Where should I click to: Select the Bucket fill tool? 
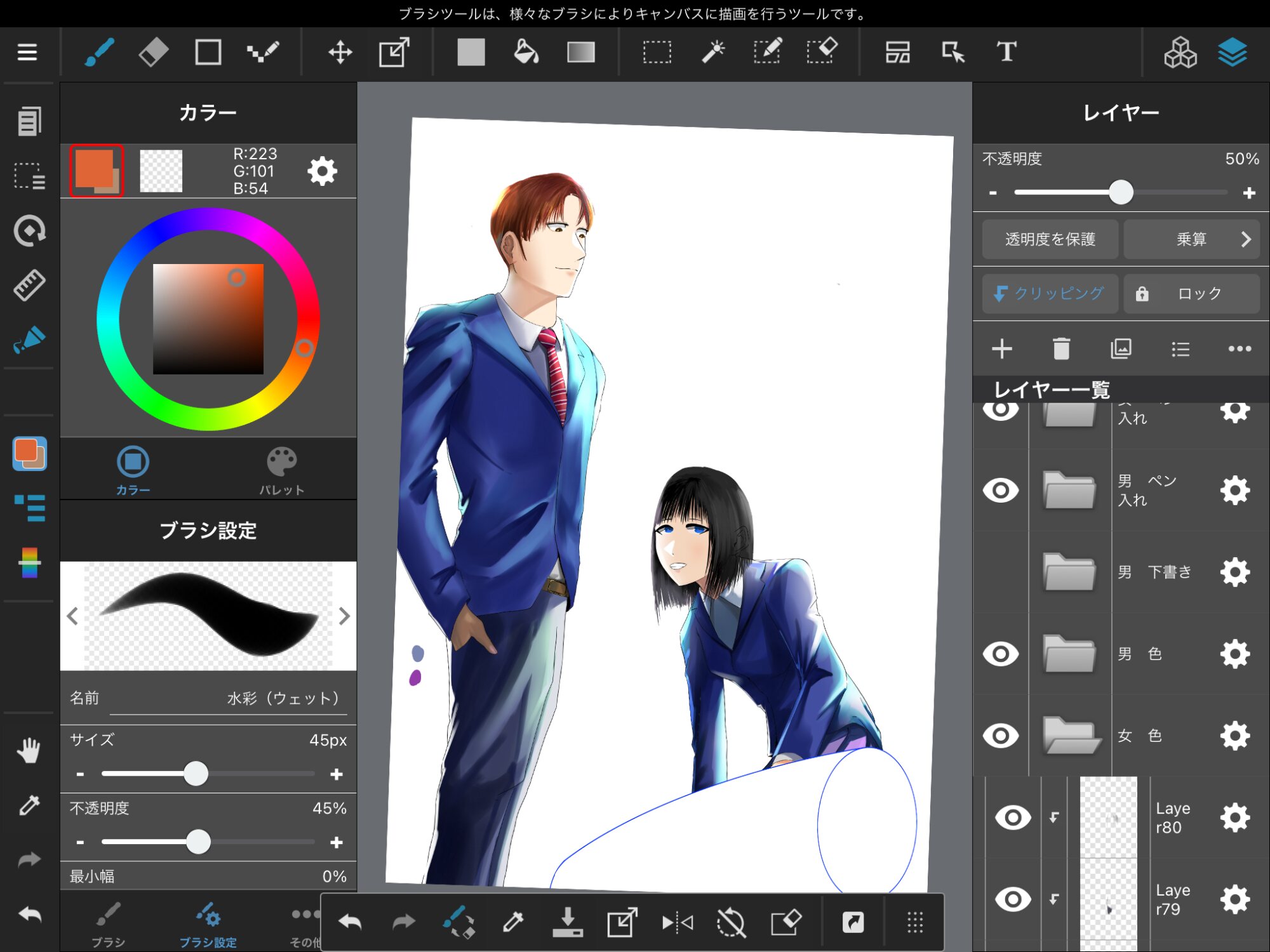pos(525,52)
